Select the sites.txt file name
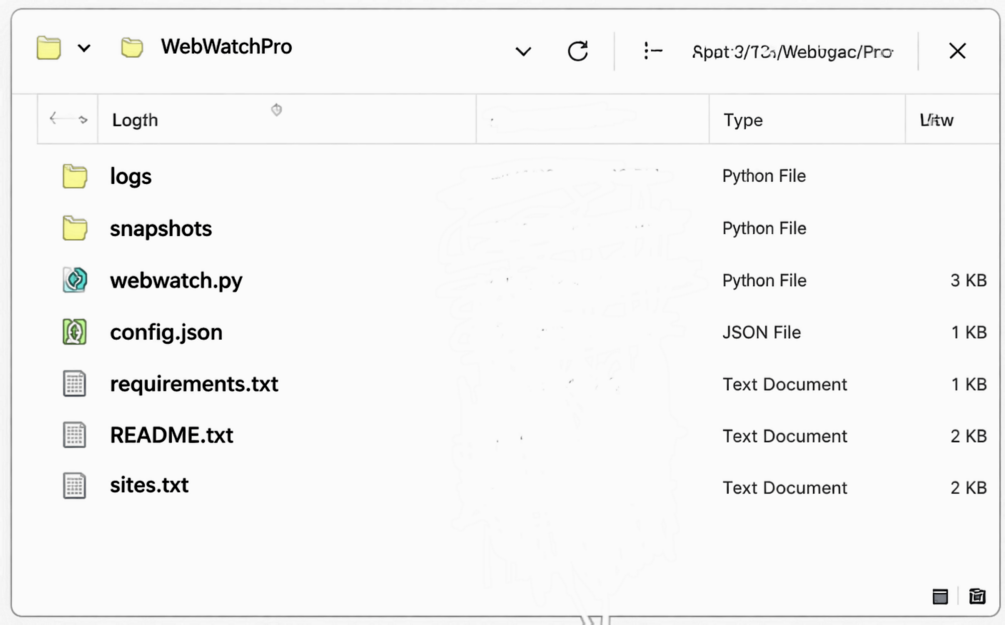Screen dimensions: 1005x625 pyautogui.click(x=149, y=485)
